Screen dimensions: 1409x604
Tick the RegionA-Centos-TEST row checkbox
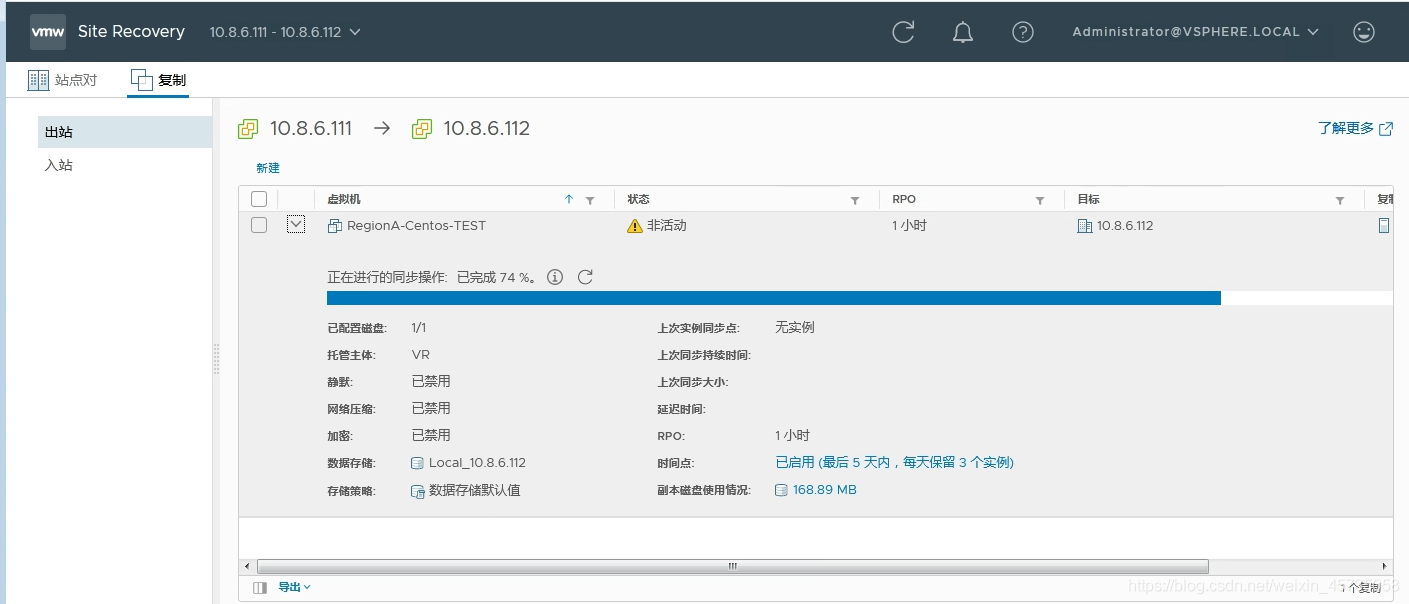point(259,225)
